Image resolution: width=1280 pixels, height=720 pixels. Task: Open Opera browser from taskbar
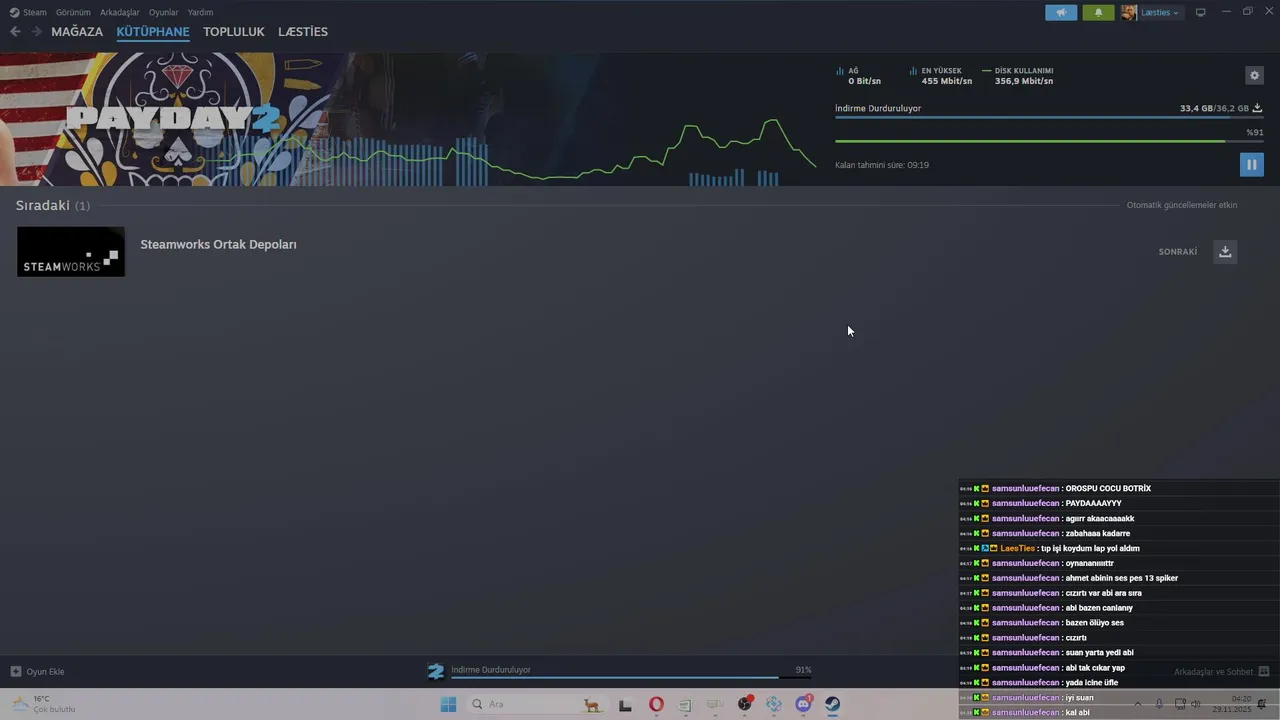[656, 704]
